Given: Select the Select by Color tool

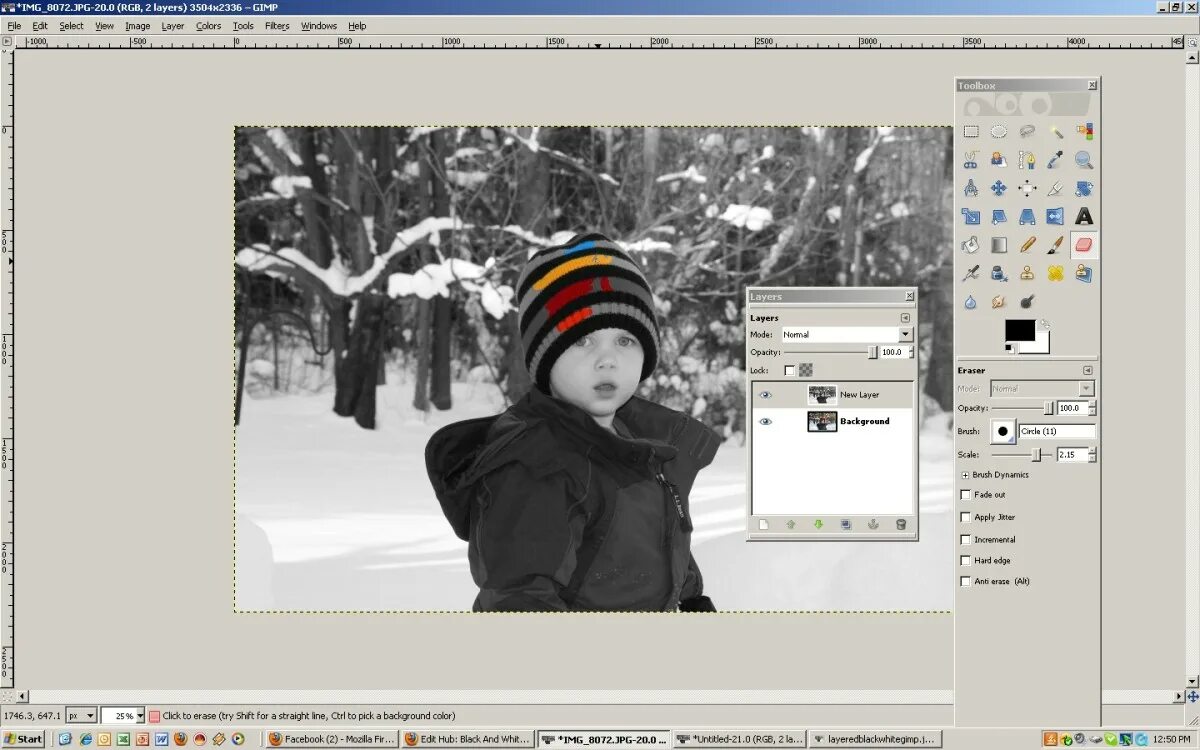Looking at the screenshot, I should (1084, 131).
